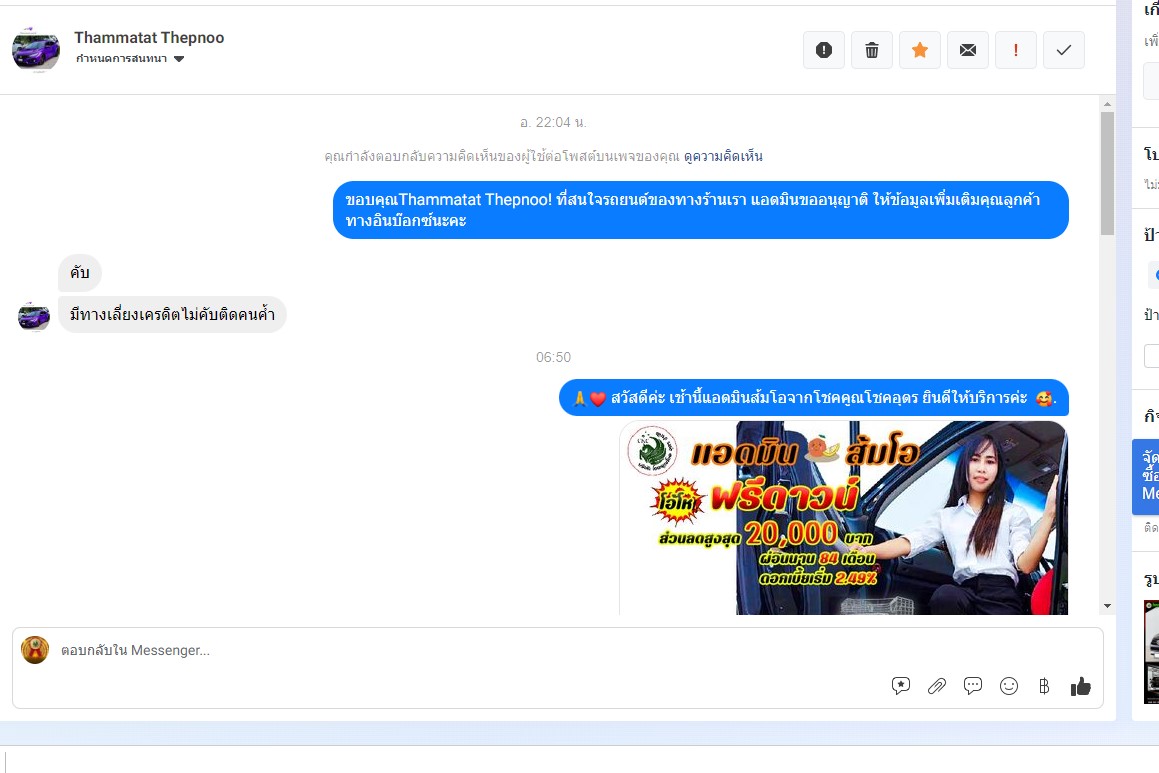Flag conversation with red exclamation icon
This screenshot has height=773, width=1159.
[1016, 50]
